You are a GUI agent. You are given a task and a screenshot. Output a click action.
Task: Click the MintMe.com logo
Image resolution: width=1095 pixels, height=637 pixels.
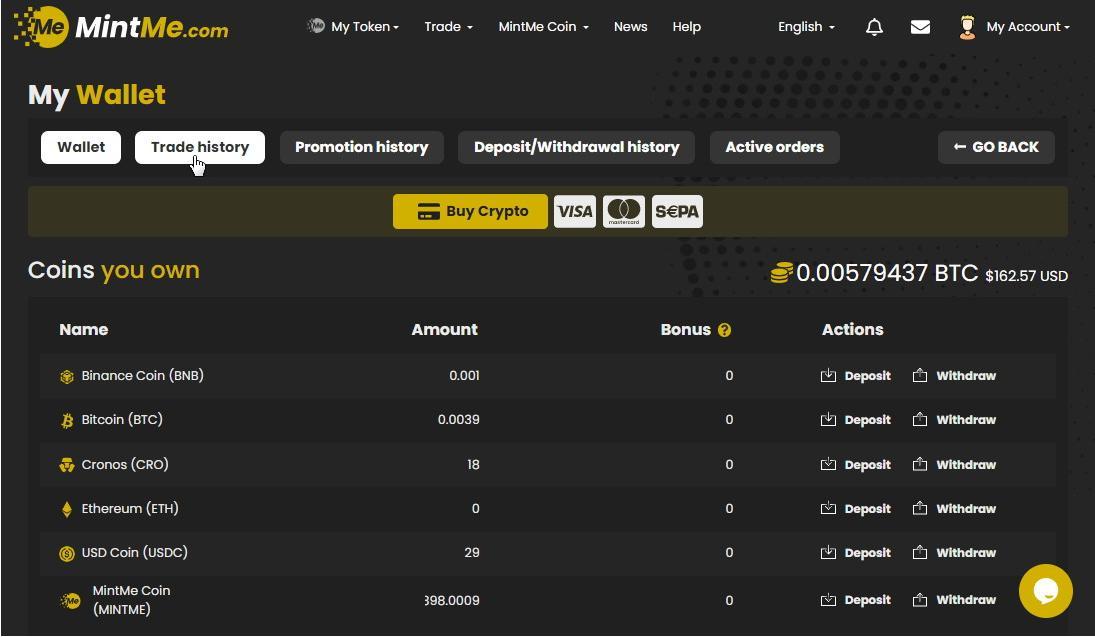(121, 27)
